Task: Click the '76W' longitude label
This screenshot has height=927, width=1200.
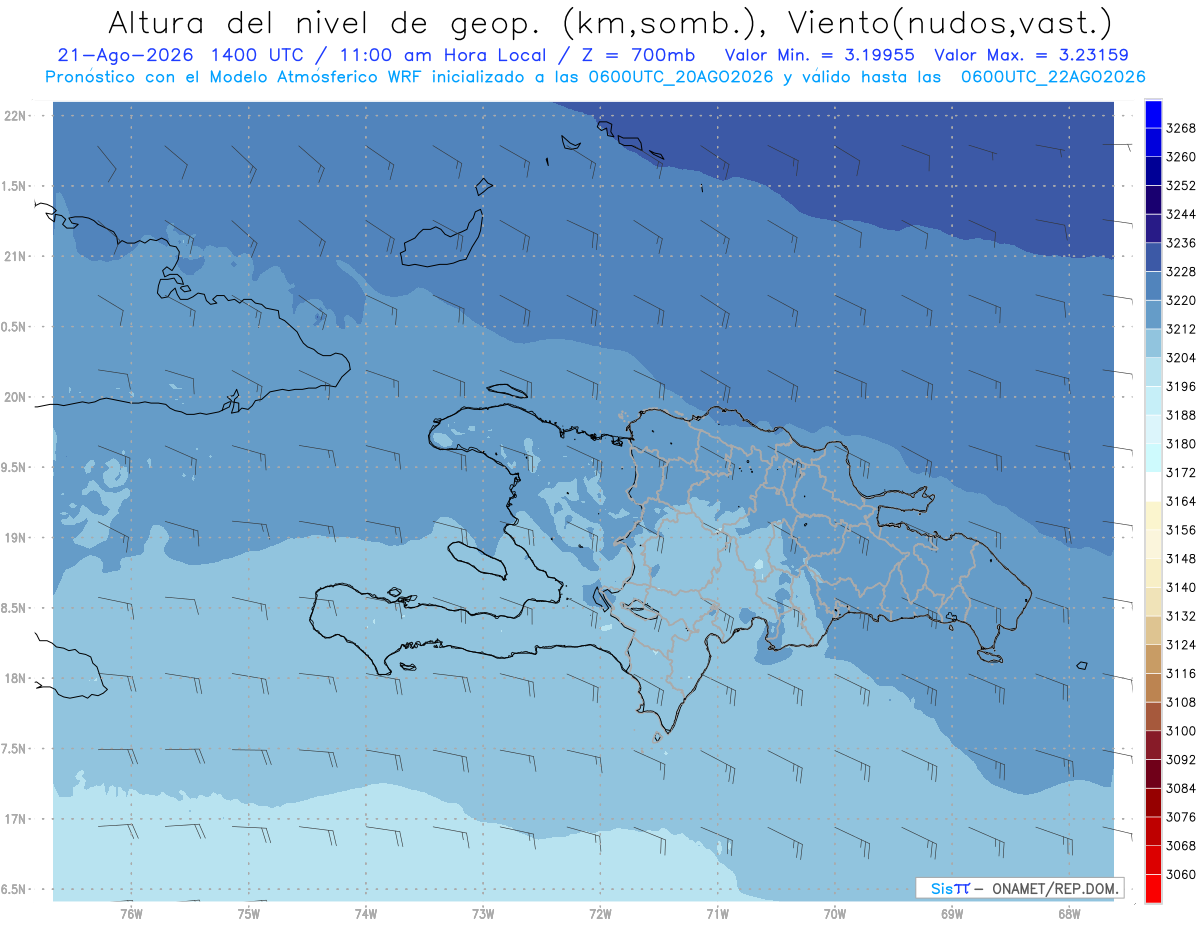Action: pyautogui.click(x=131, y=913)
